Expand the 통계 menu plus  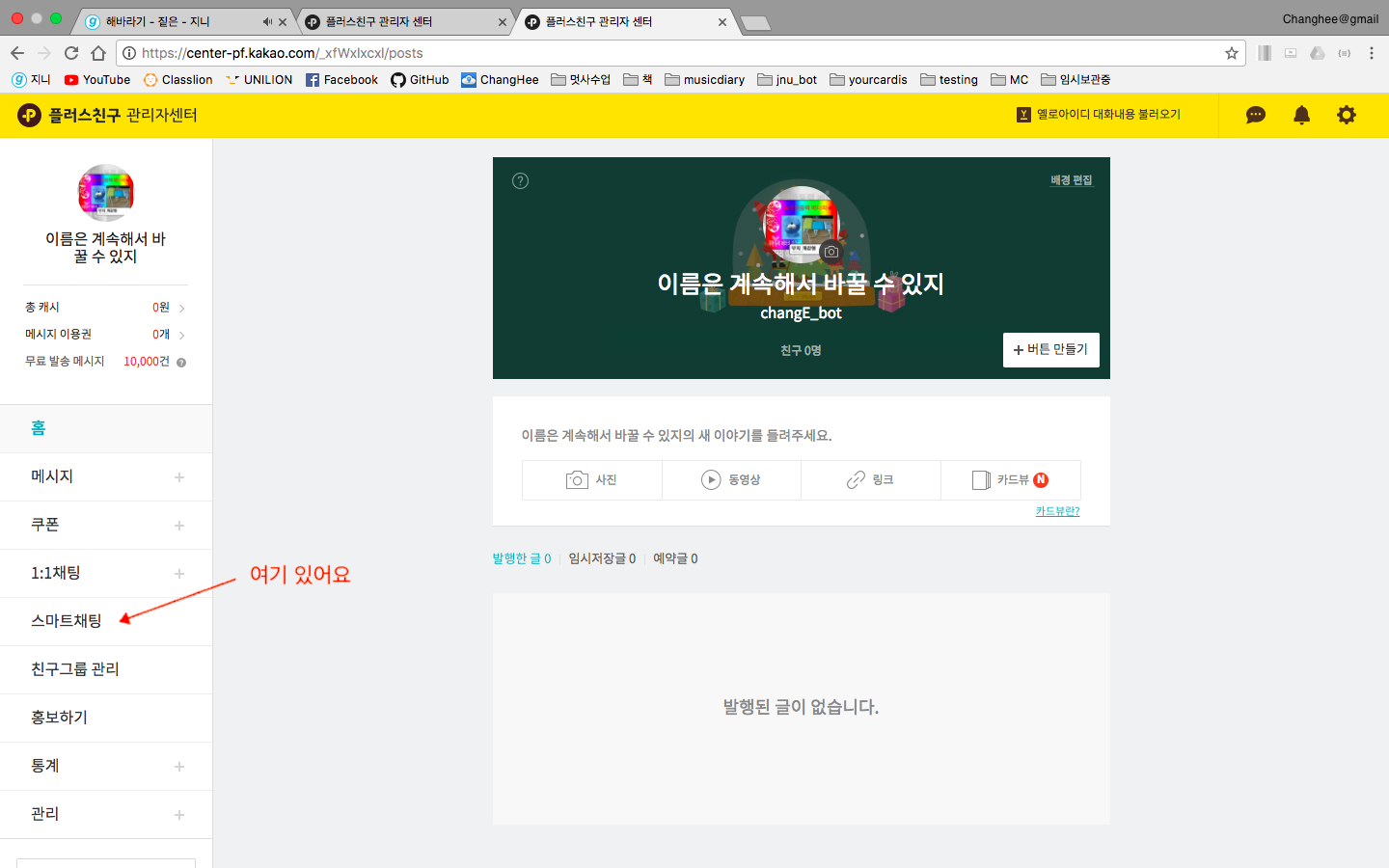[x=179, y=767]
